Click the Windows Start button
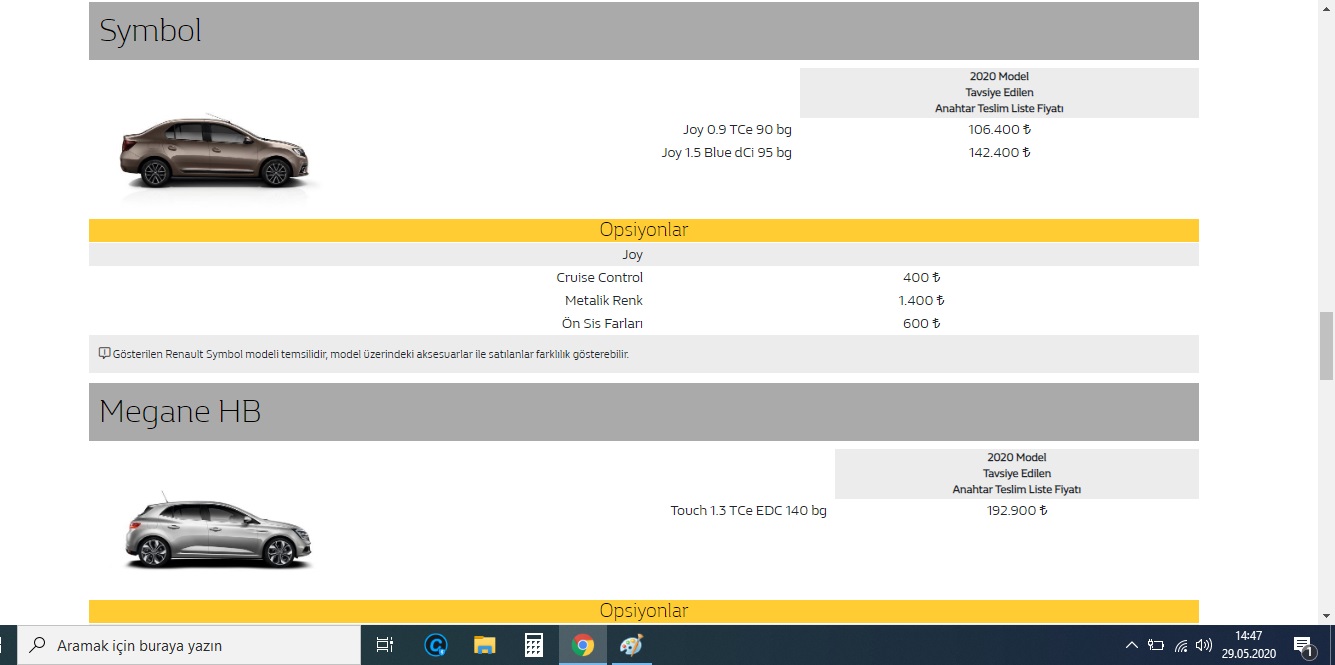 [x=8, y=645]
